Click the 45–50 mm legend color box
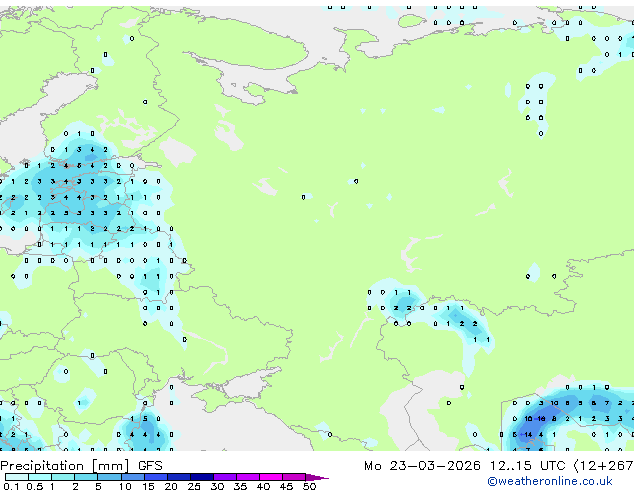The height and width of the screenshot is (490, 634). pyautogui.click(x=294, y=477)
